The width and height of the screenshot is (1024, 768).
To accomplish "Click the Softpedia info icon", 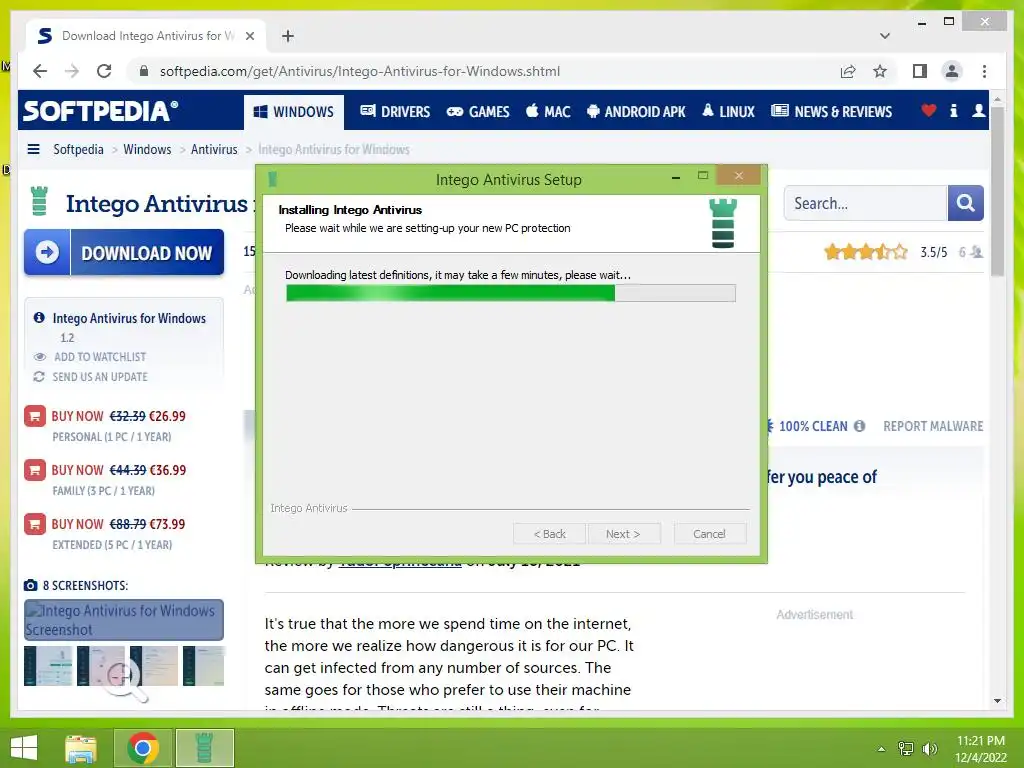I will [953, 111].
